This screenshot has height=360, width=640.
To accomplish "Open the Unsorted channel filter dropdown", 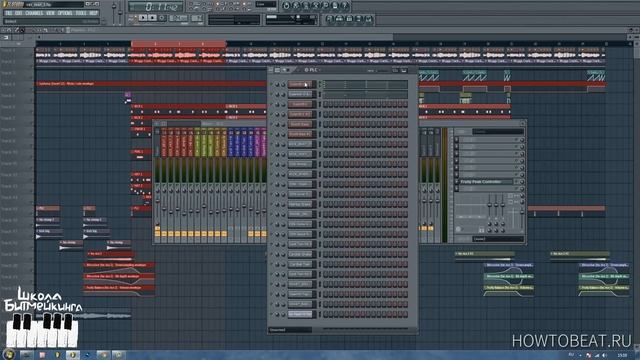I will pos(290,330).
